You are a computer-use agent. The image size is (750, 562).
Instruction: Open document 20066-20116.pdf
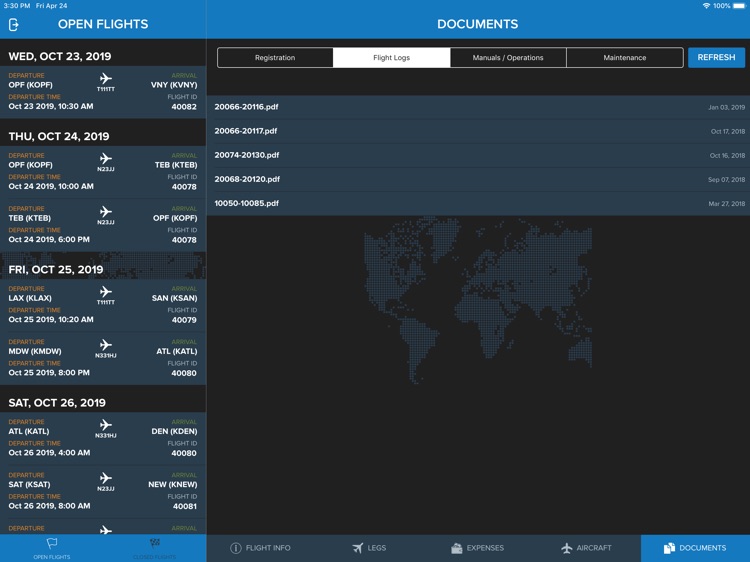pyautogui.click(x=478, y=107)
